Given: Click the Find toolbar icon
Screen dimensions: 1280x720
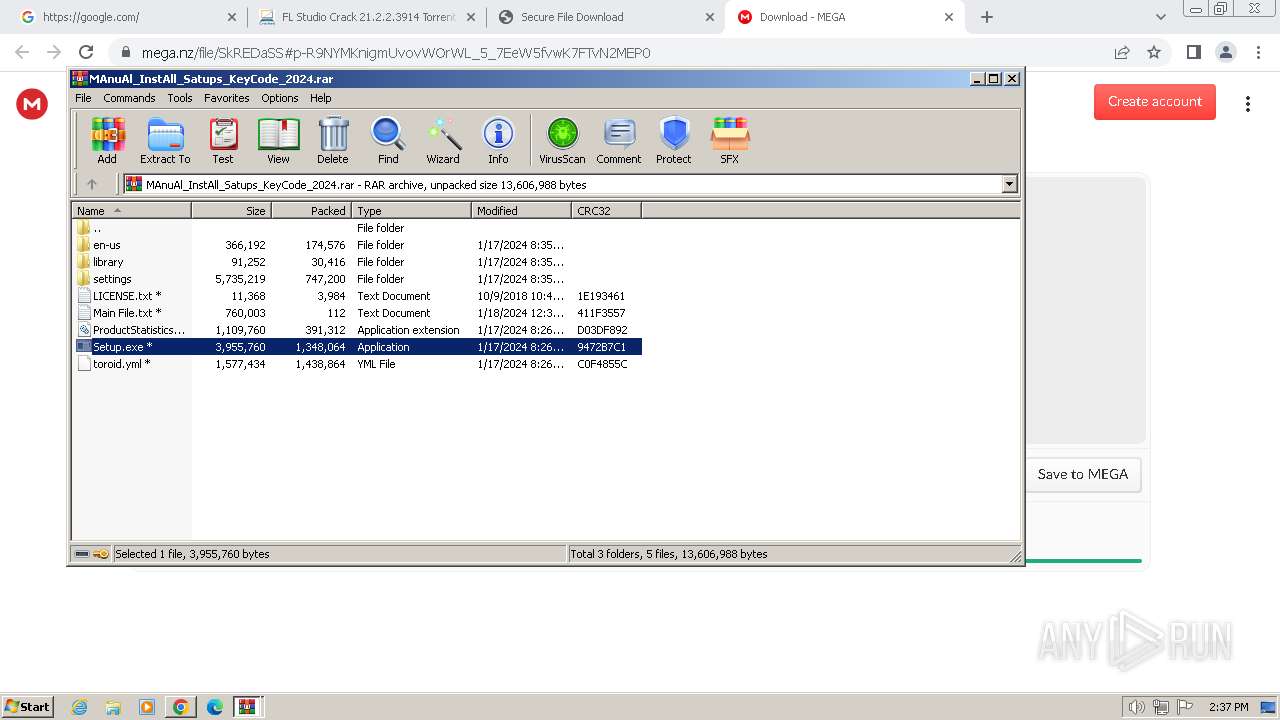Looking at the screenshot, I should [388, 140].
